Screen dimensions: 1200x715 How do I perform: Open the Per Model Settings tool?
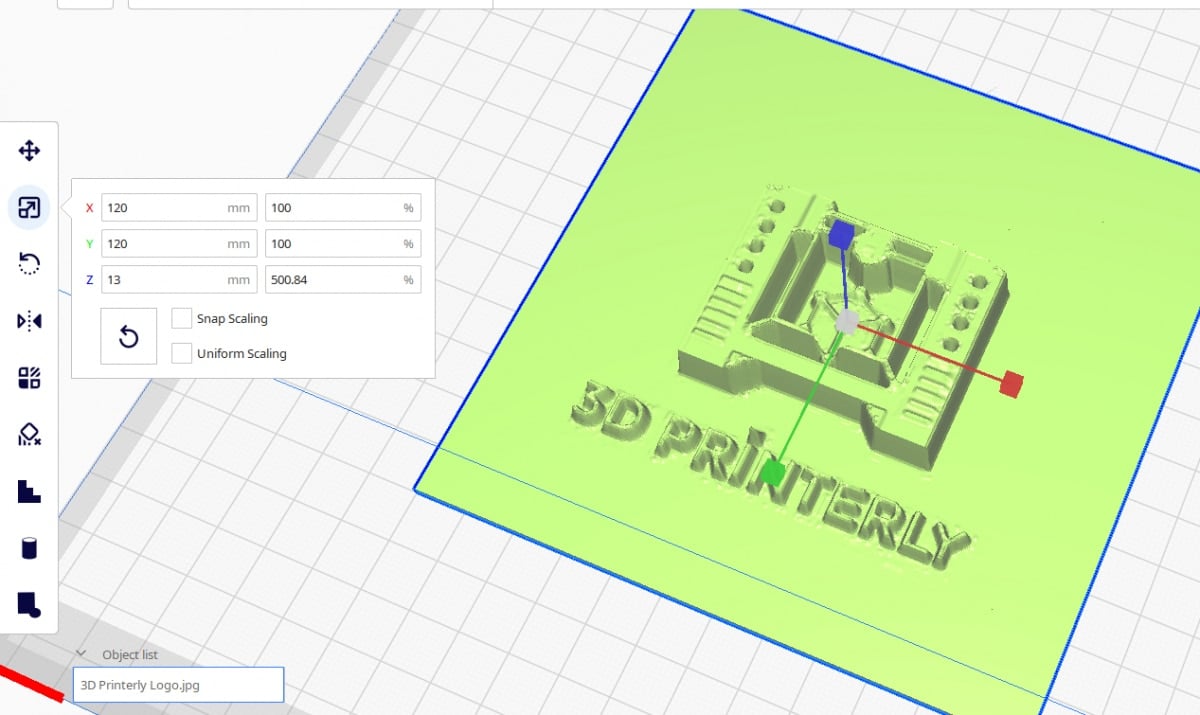coord(29,378)
